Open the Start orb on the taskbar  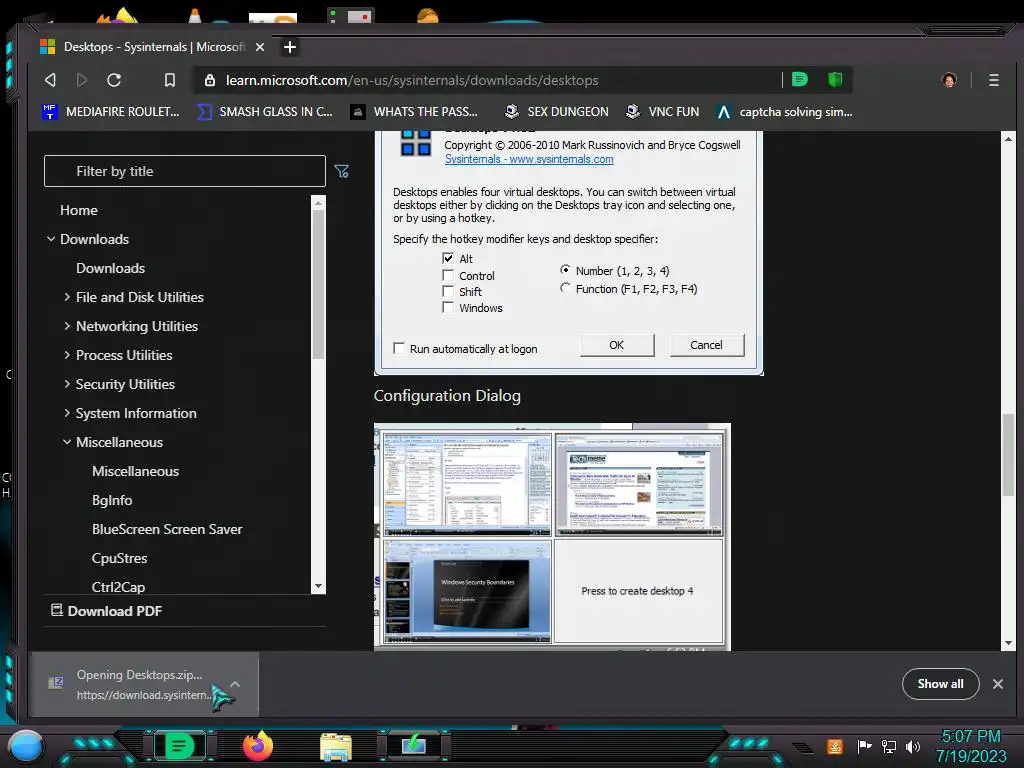tap(25, 746)
